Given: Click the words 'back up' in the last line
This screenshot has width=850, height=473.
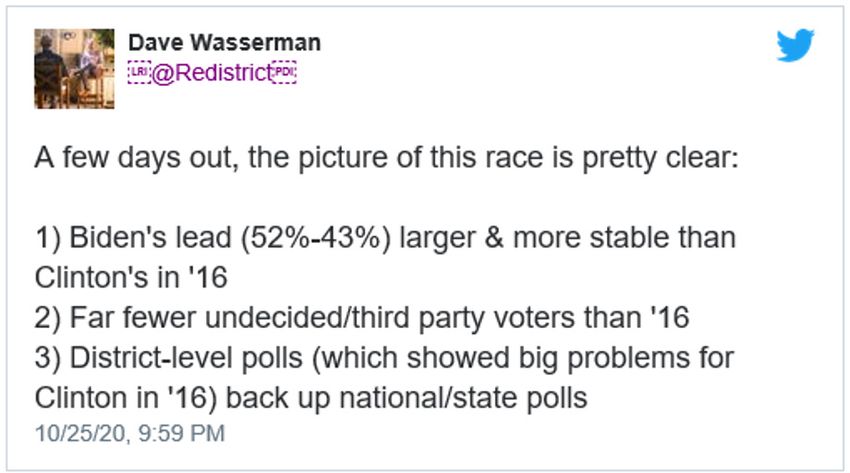Looking at the screenshot, I should [278, 398].
